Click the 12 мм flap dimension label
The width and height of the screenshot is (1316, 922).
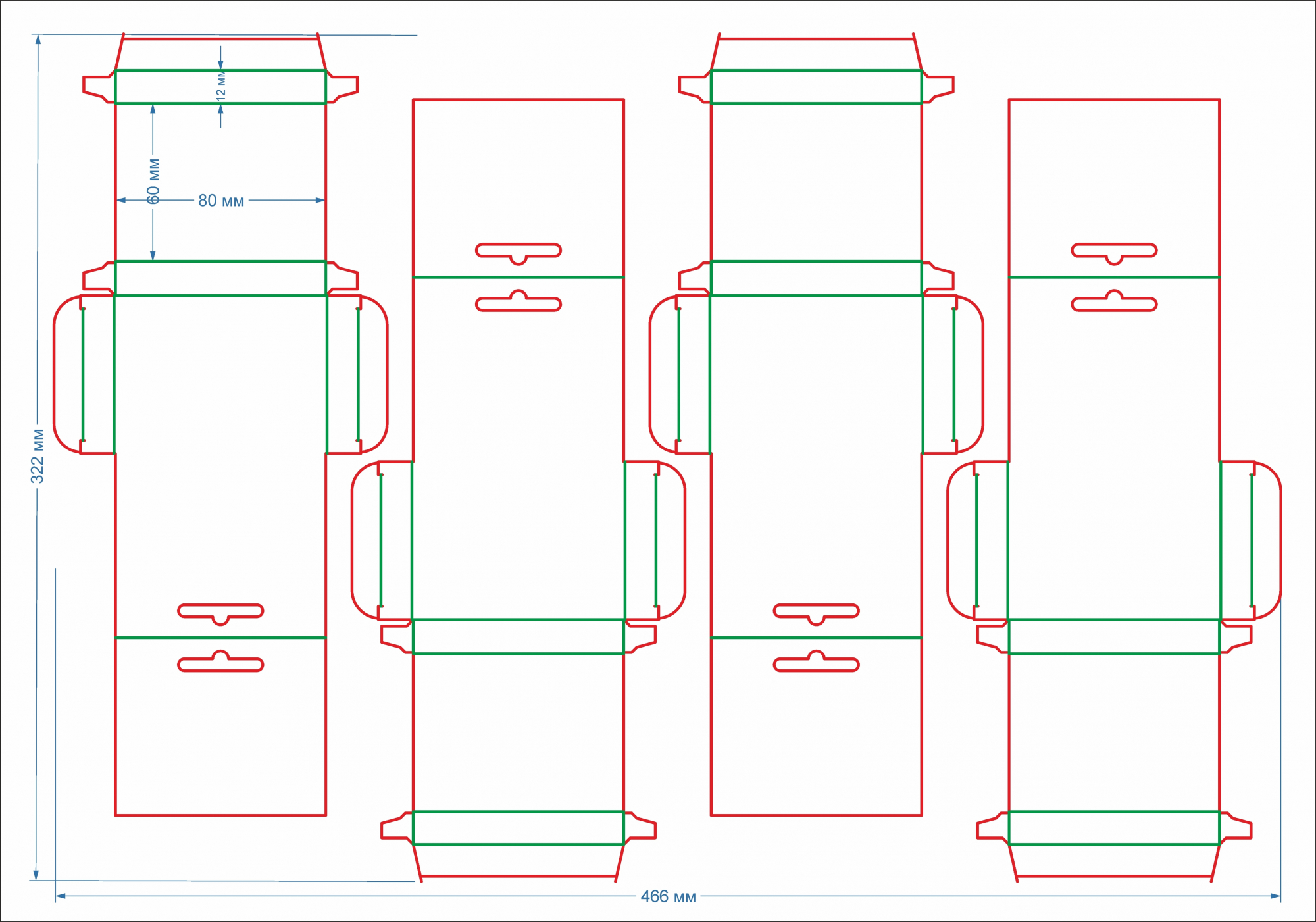click(x=221, y=86)
